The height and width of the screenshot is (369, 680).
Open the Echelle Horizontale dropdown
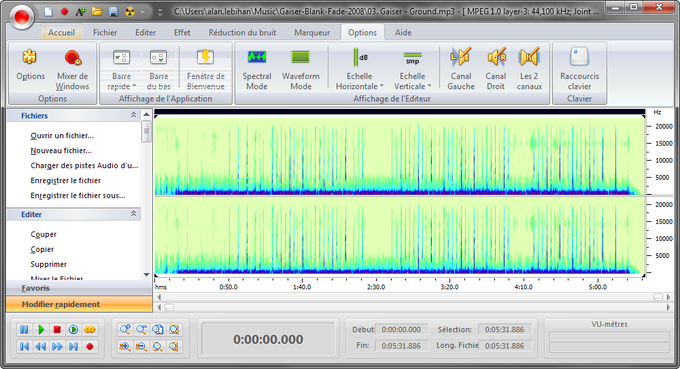360,69
